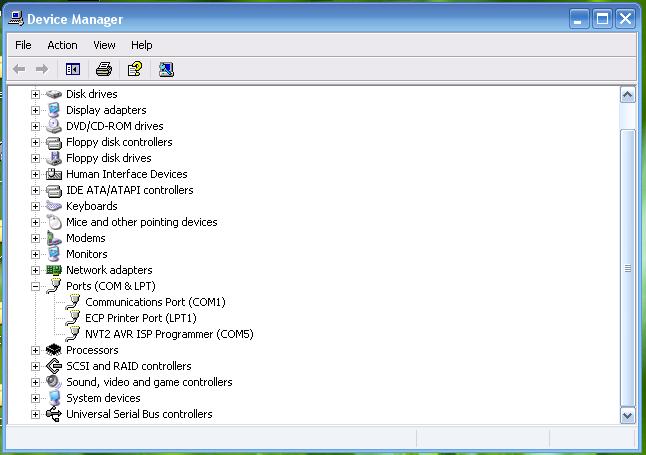This screenshot has height=455, width=646.
Task: Select the System devices label
Action: 103,398
